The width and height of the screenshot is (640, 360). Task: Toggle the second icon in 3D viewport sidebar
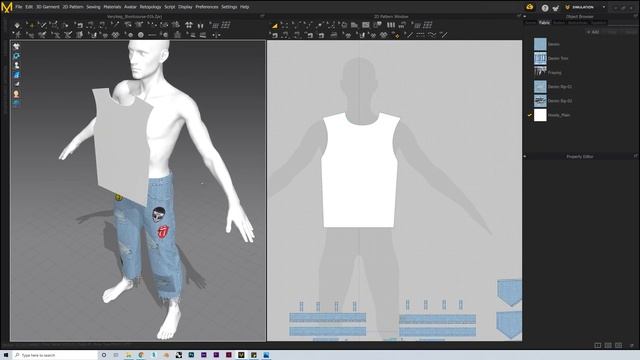[x=16, y=56]
